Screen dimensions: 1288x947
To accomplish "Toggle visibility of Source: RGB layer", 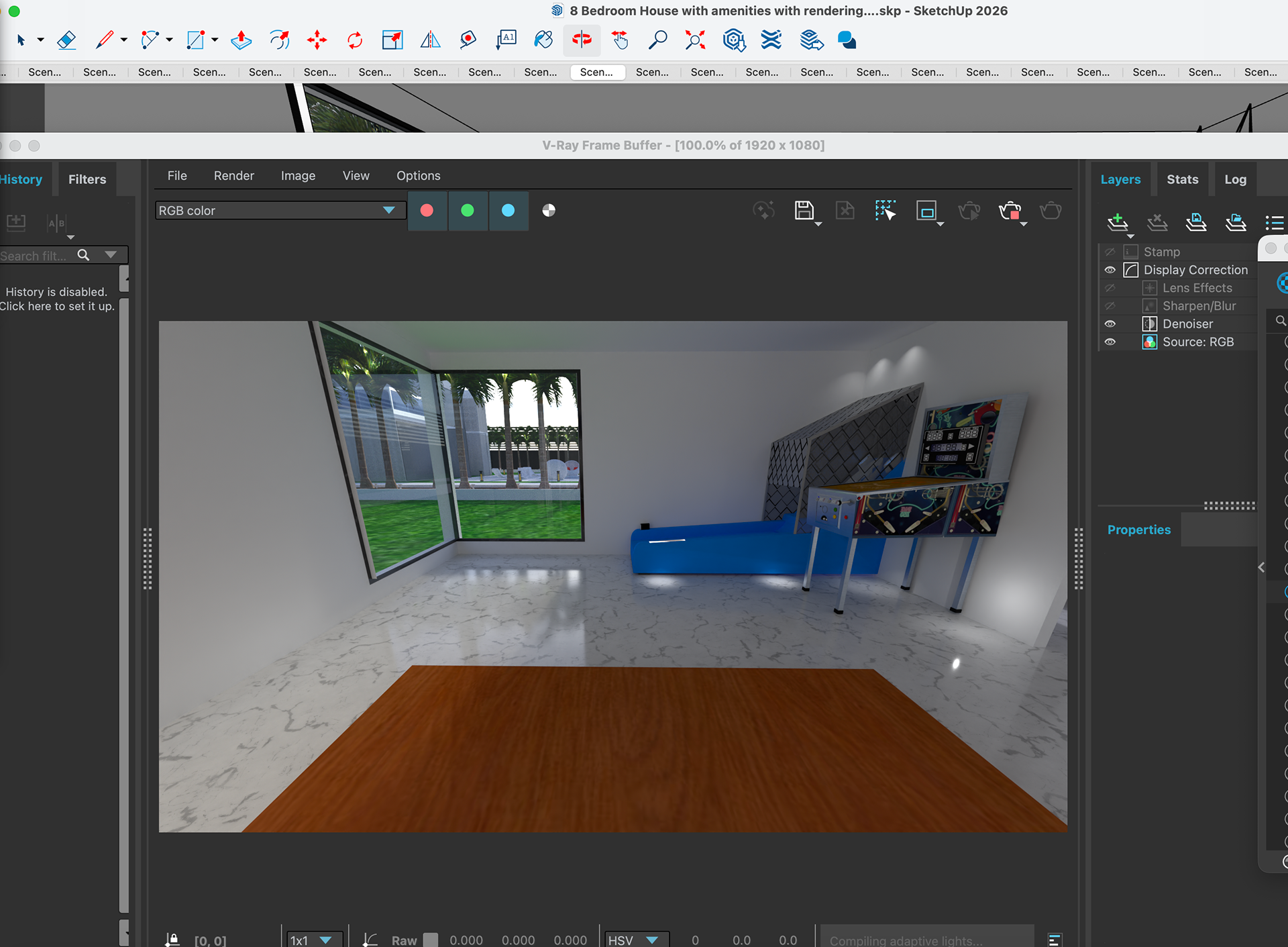I will point(1110,342).
